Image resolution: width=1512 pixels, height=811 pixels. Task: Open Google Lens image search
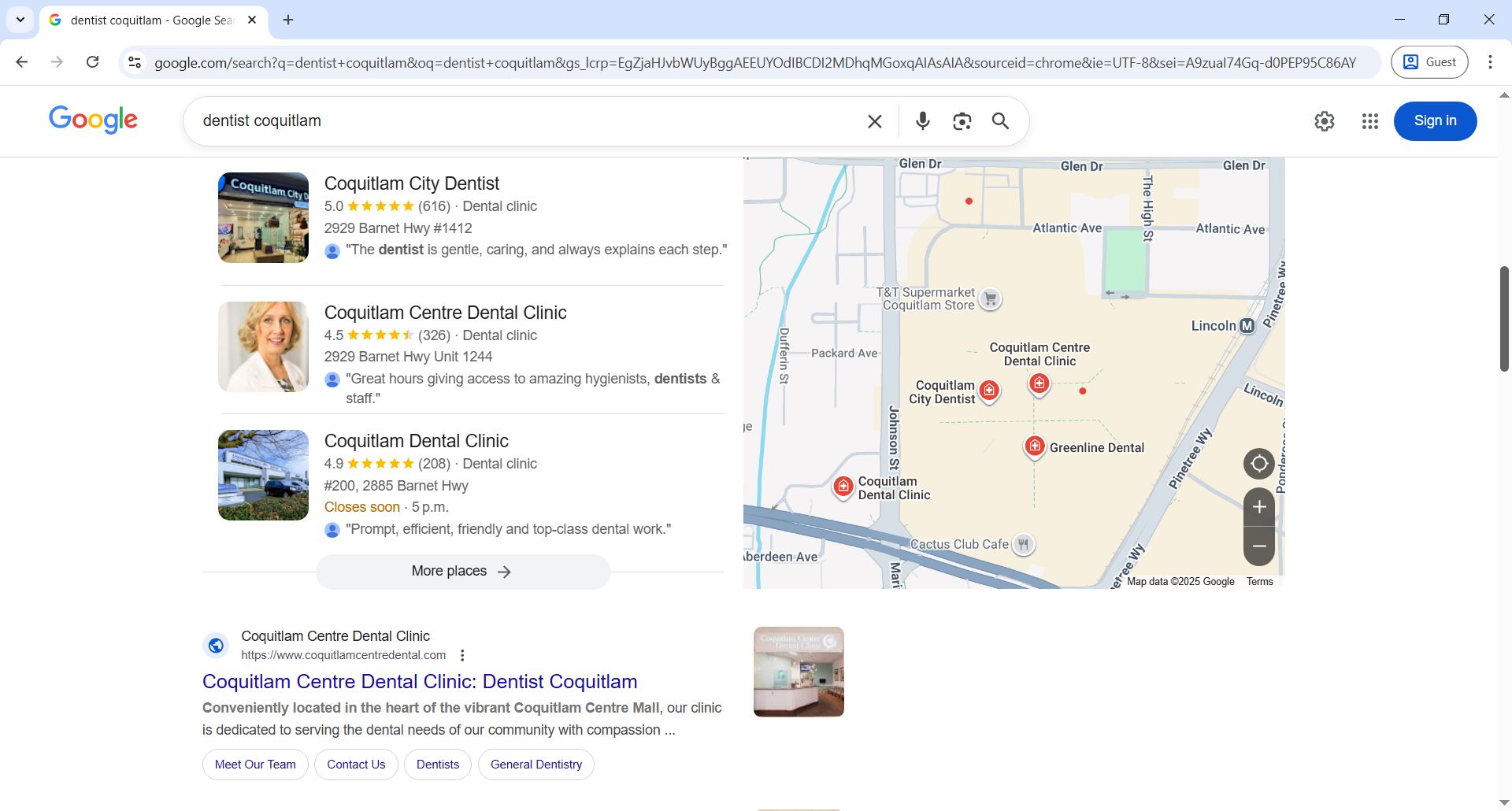pos(962,121)
